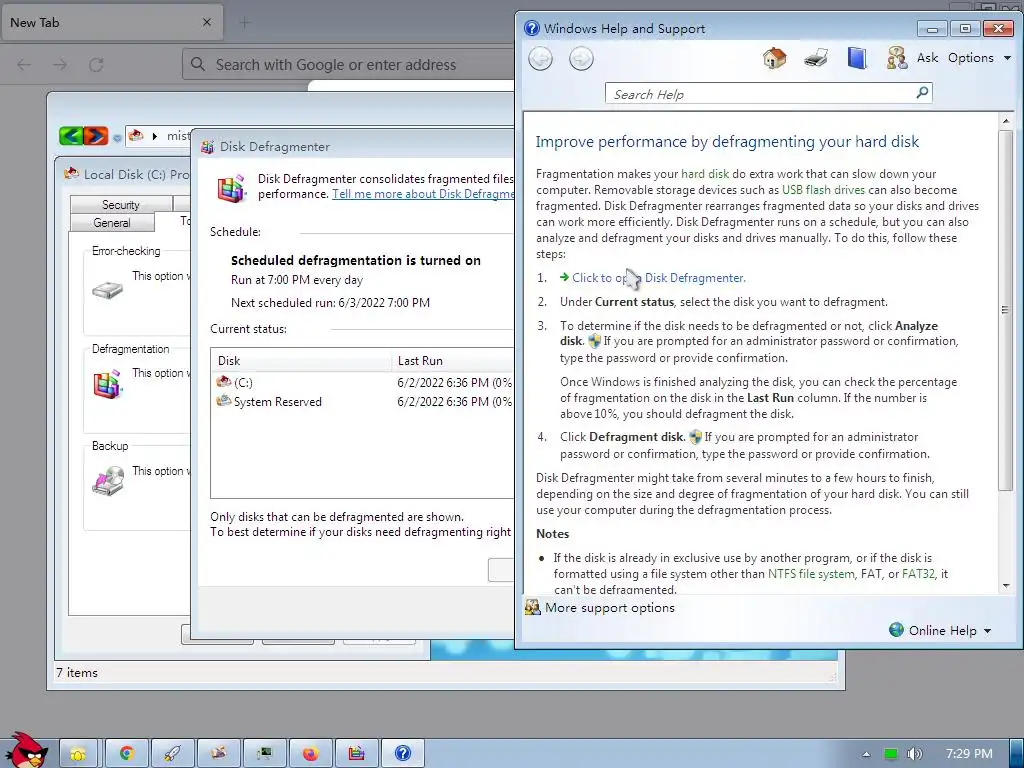Open Help and Support home page
1024x768 pixels.
(775, 58)
